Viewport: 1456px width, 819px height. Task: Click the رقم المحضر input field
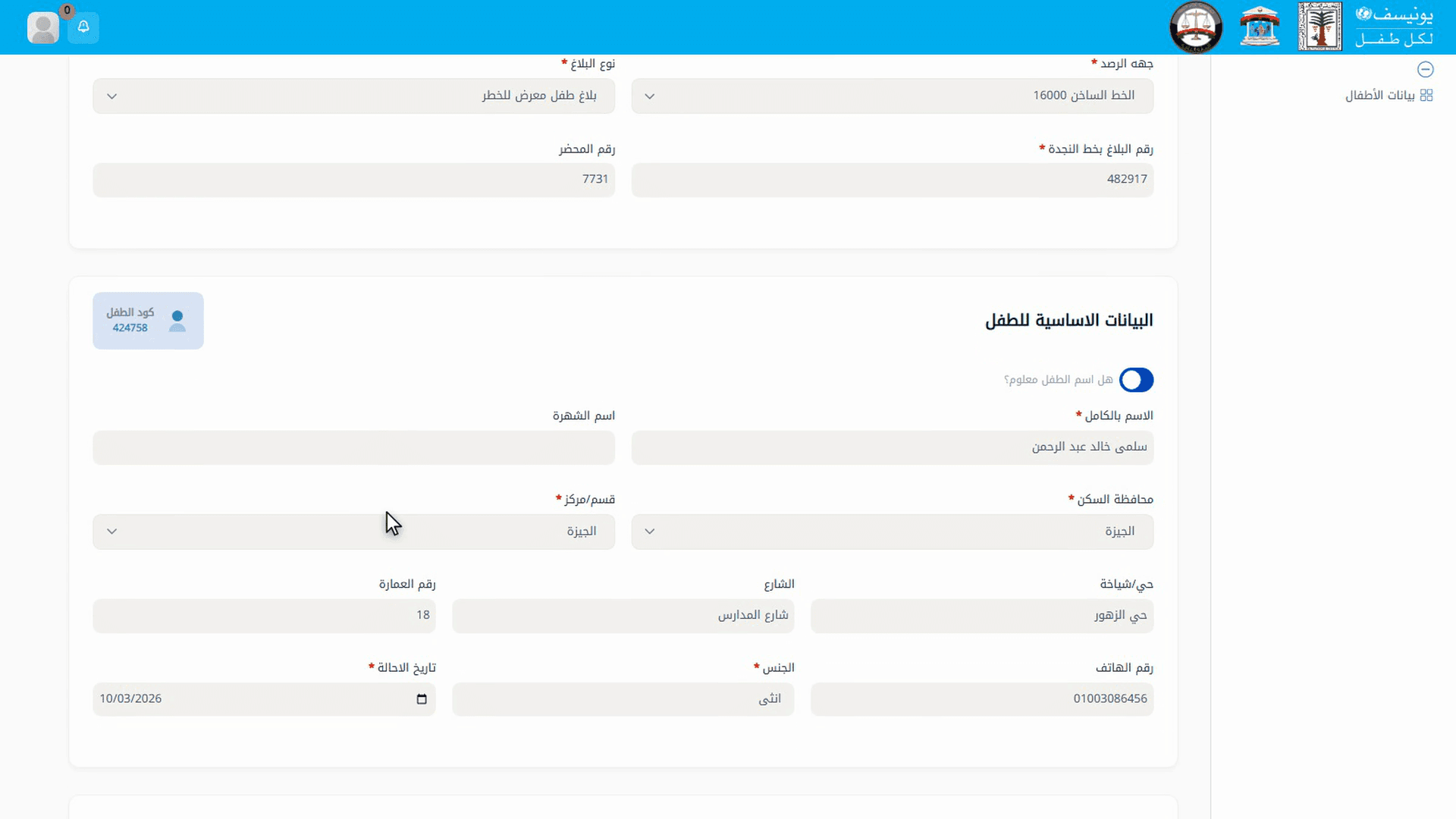[x=354, y=180]
